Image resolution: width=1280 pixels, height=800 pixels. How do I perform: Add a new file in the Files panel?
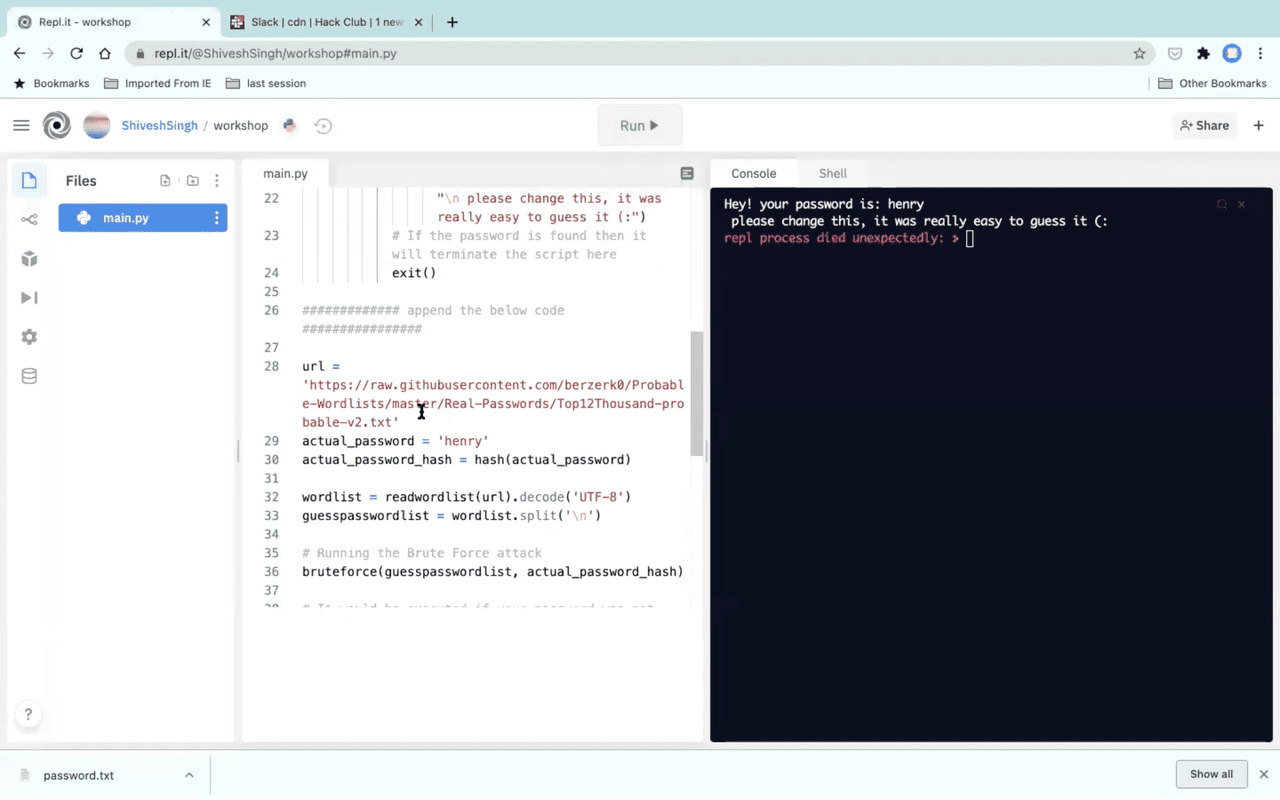(165, 181)
